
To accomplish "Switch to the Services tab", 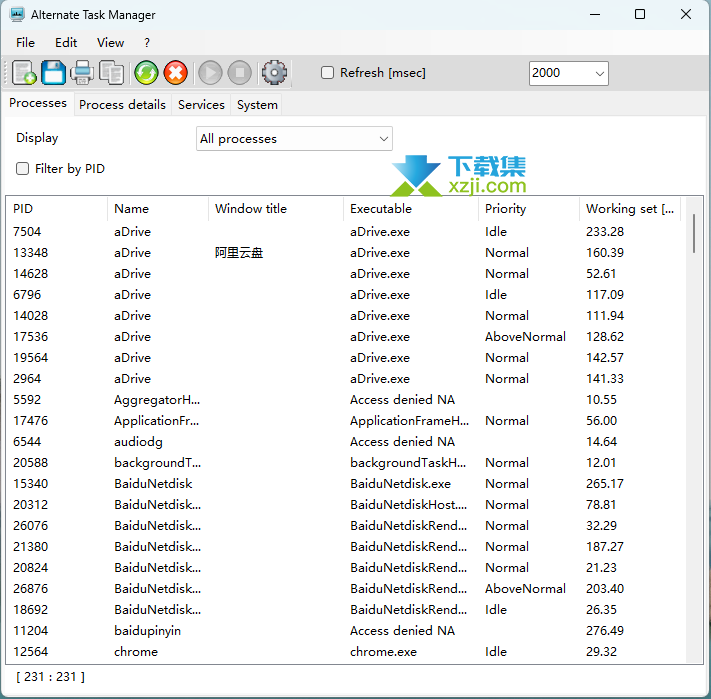I will (x=201, y=105).
